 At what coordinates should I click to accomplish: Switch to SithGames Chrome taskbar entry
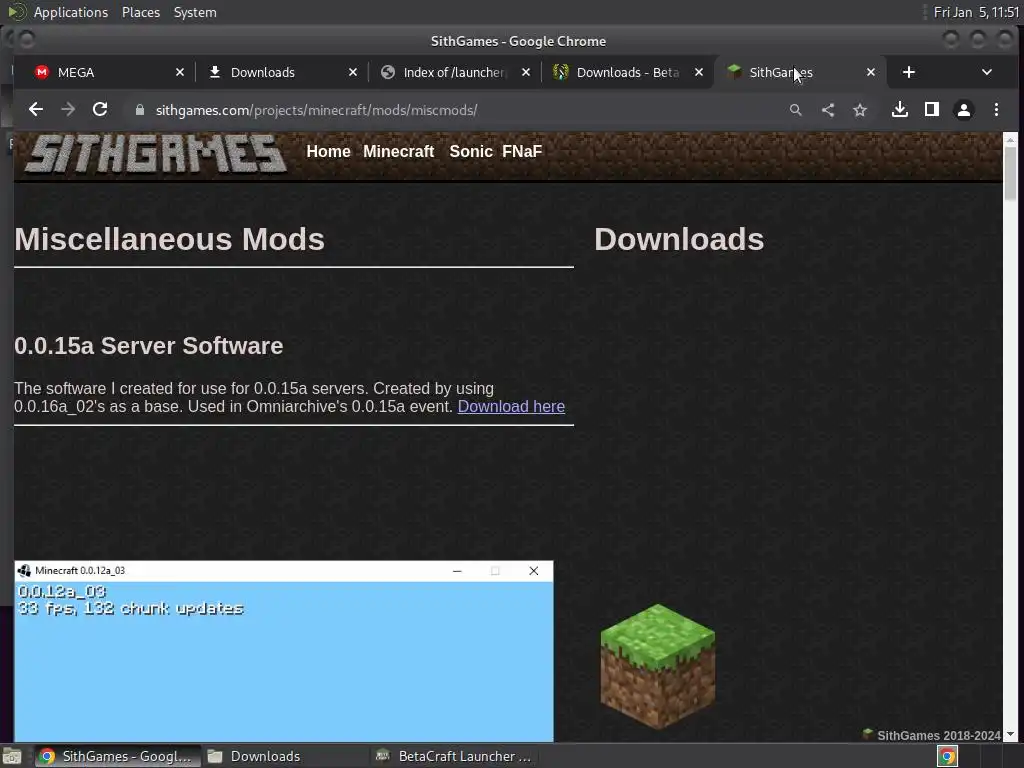point(116,756)
